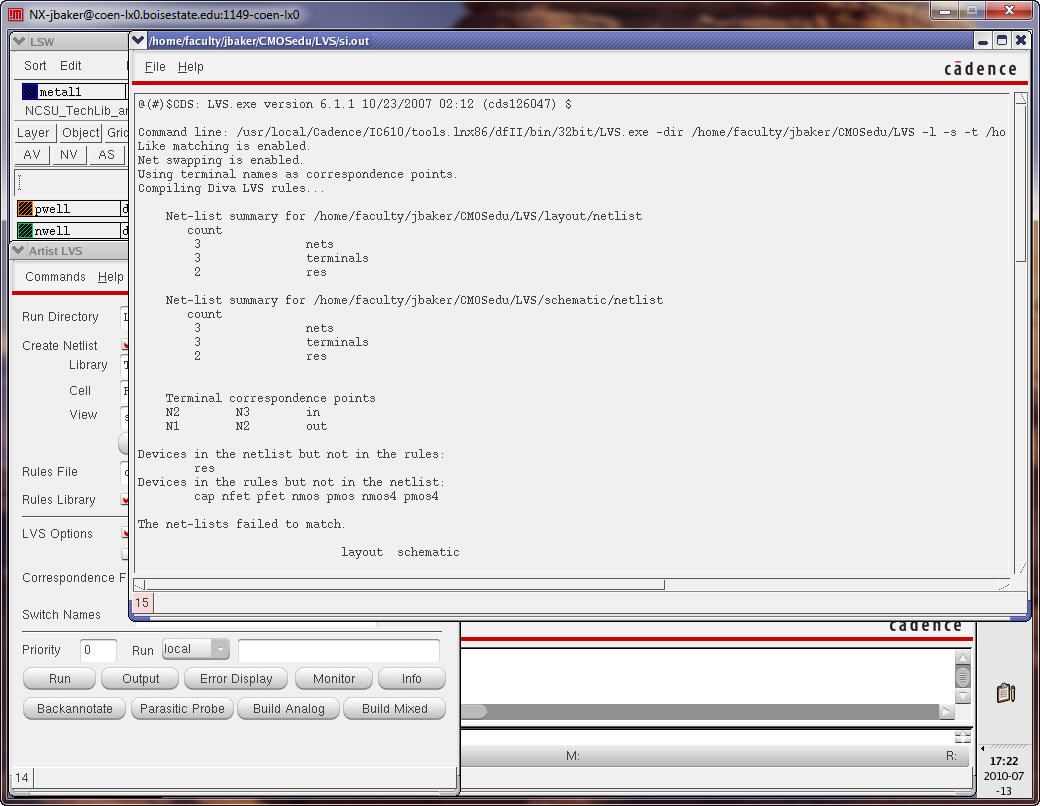Click the metal1 current layer swatch
Image resolution: width=1040 pixels, height=806 pixels.
[29, 92]
